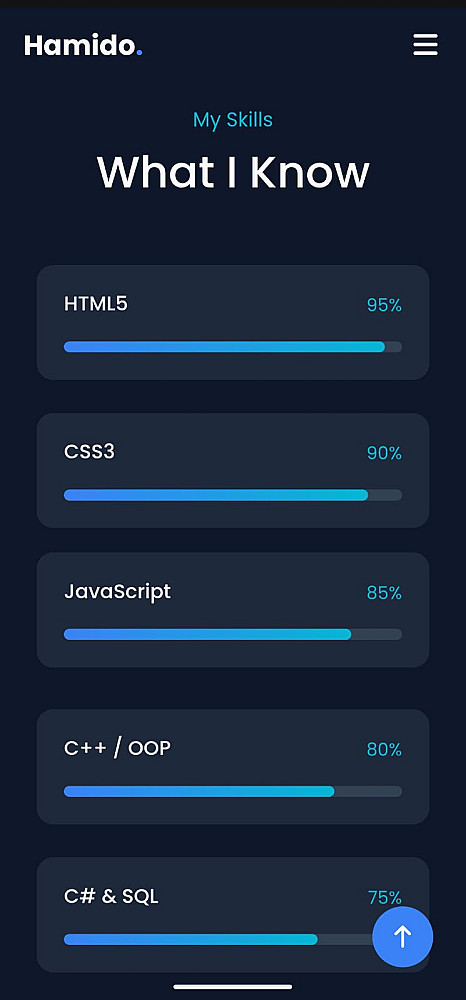Click the My Skills subtitle
The image size is (466, 1000).
233,120
